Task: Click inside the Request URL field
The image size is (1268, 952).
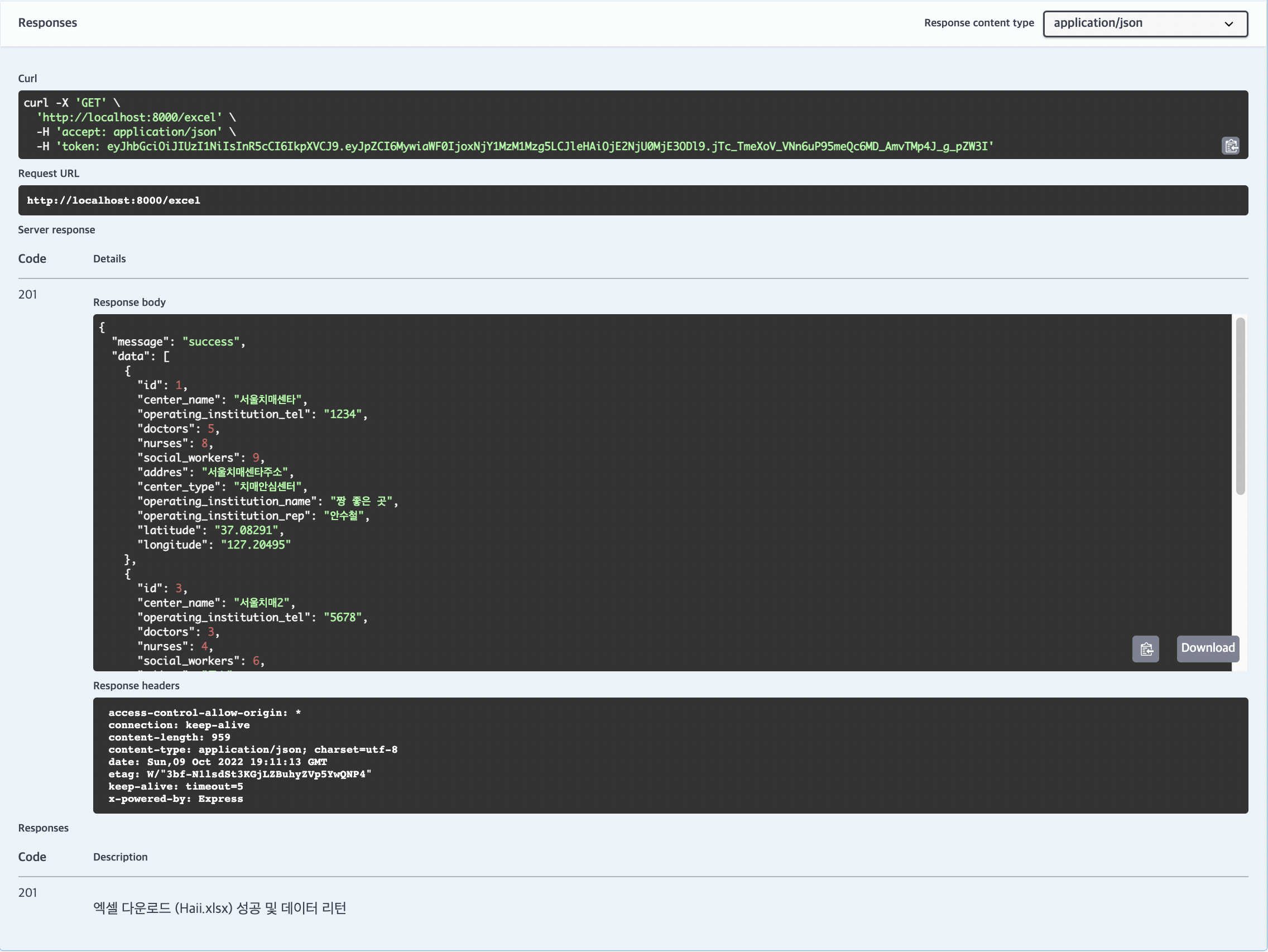Action: click(x=631, y=200)
